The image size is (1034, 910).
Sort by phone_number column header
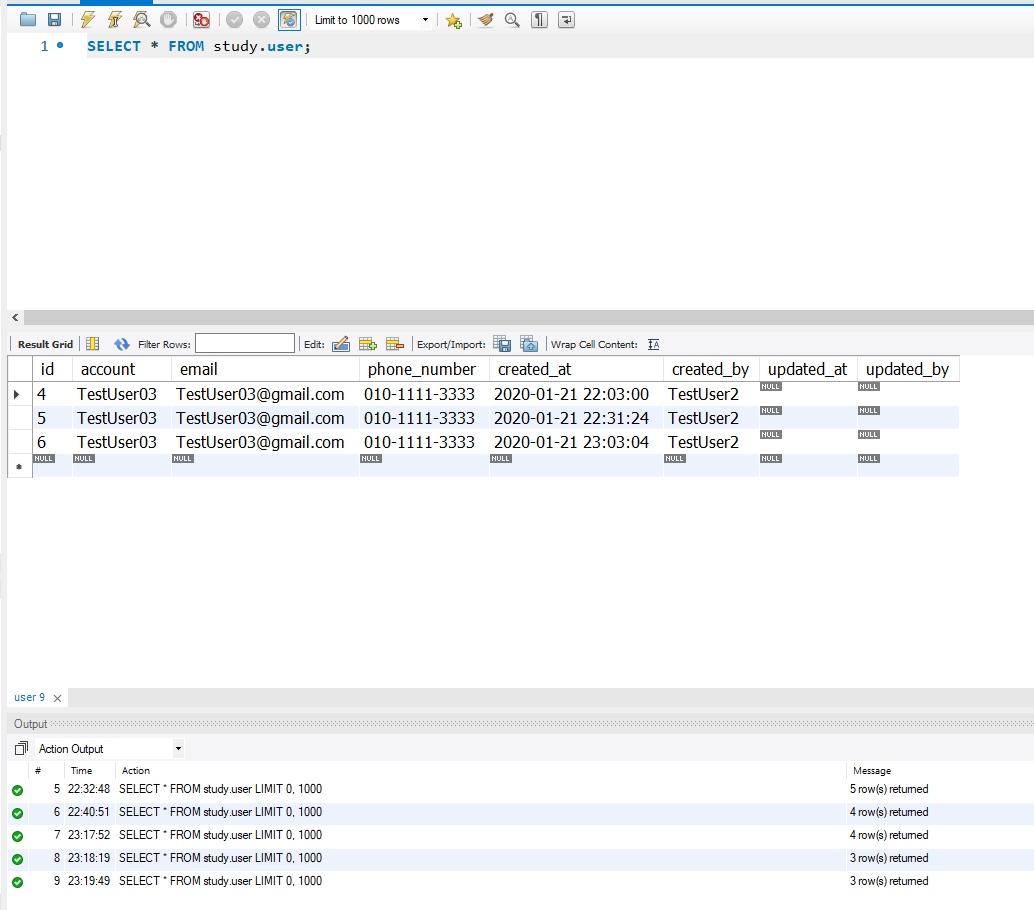click(x=424, y=369)
